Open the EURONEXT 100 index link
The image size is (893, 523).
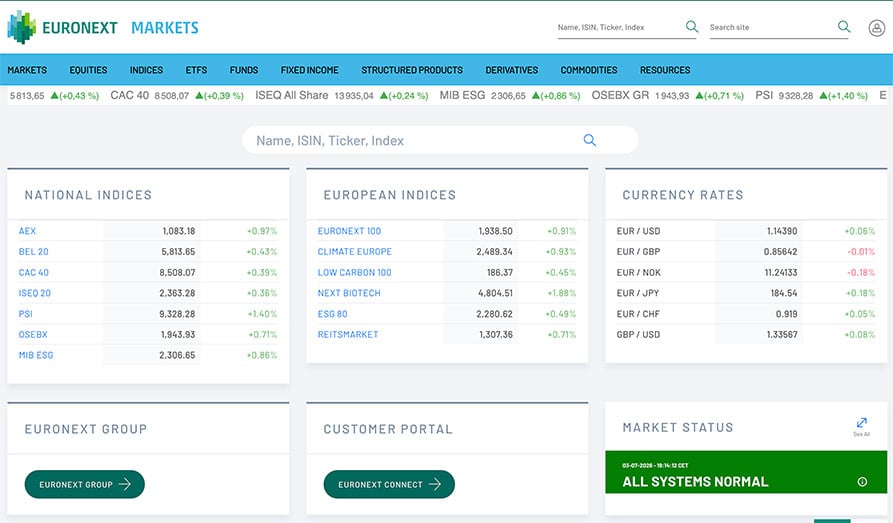coord(349,231)
